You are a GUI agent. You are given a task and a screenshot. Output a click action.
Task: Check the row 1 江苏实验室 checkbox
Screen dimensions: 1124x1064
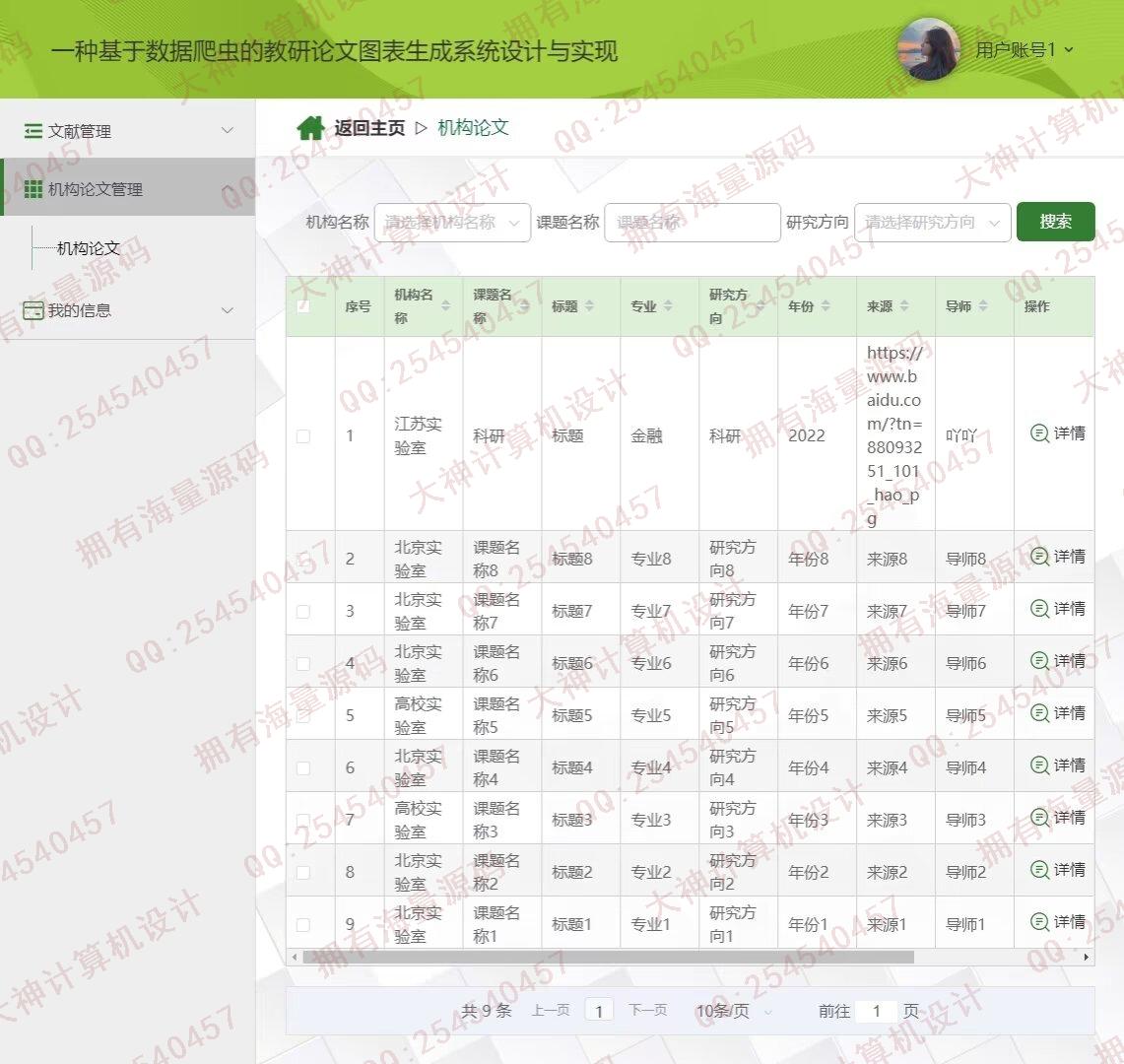pos(303,435)
